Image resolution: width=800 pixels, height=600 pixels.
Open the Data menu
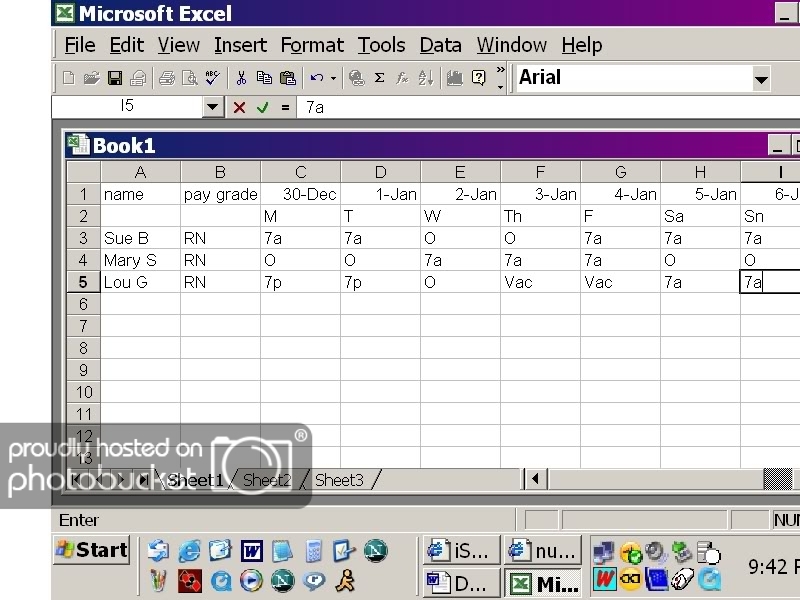440,45
